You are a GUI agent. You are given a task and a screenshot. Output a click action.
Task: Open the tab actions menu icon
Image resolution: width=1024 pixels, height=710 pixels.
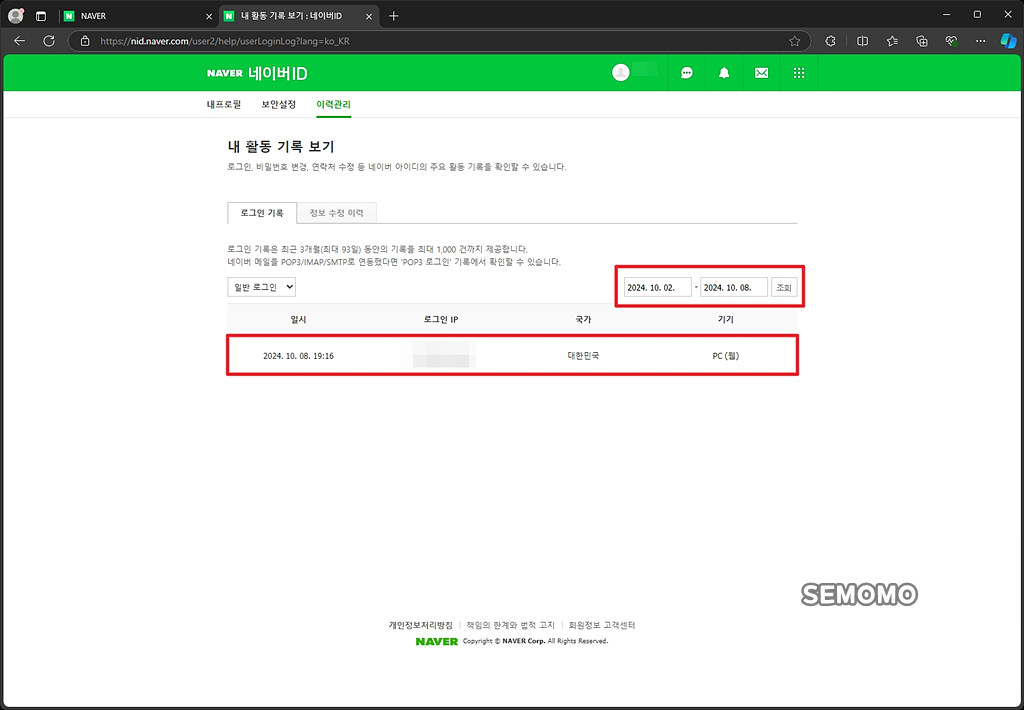coord(41,16)
